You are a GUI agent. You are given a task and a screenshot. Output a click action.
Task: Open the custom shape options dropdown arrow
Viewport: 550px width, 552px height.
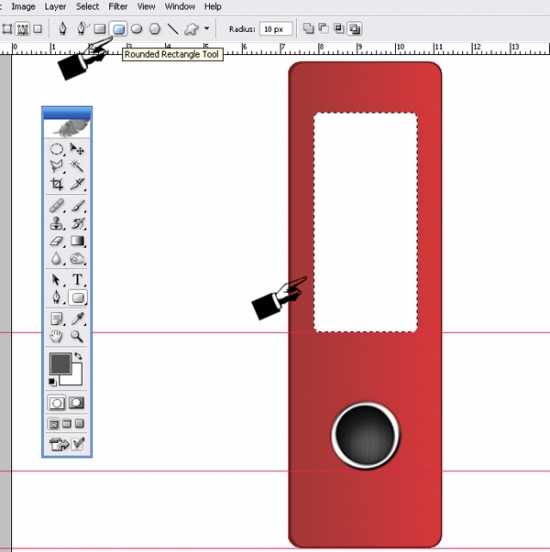[x=207, y=28]
